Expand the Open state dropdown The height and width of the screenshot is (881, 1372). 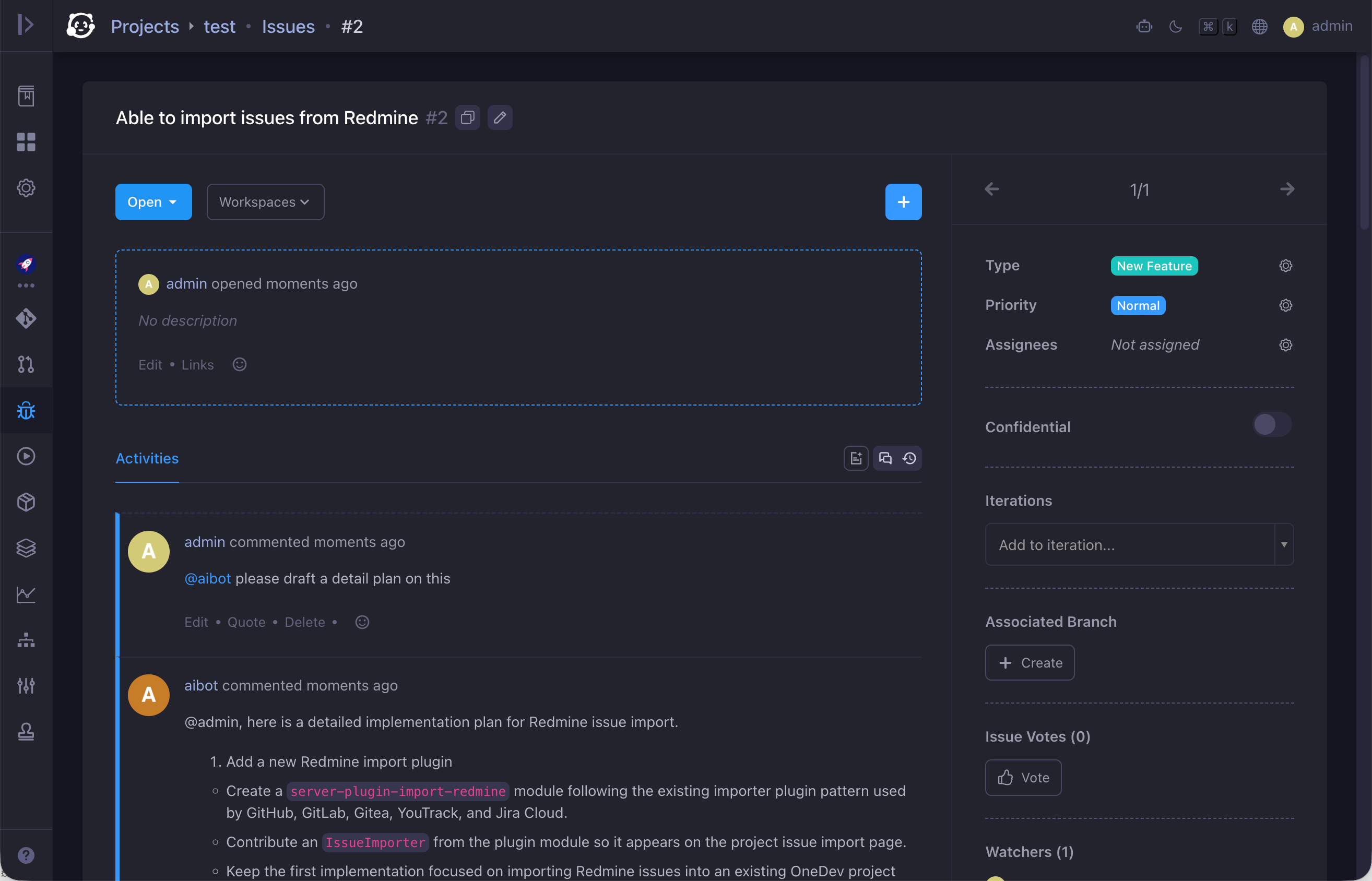[153, 202]
